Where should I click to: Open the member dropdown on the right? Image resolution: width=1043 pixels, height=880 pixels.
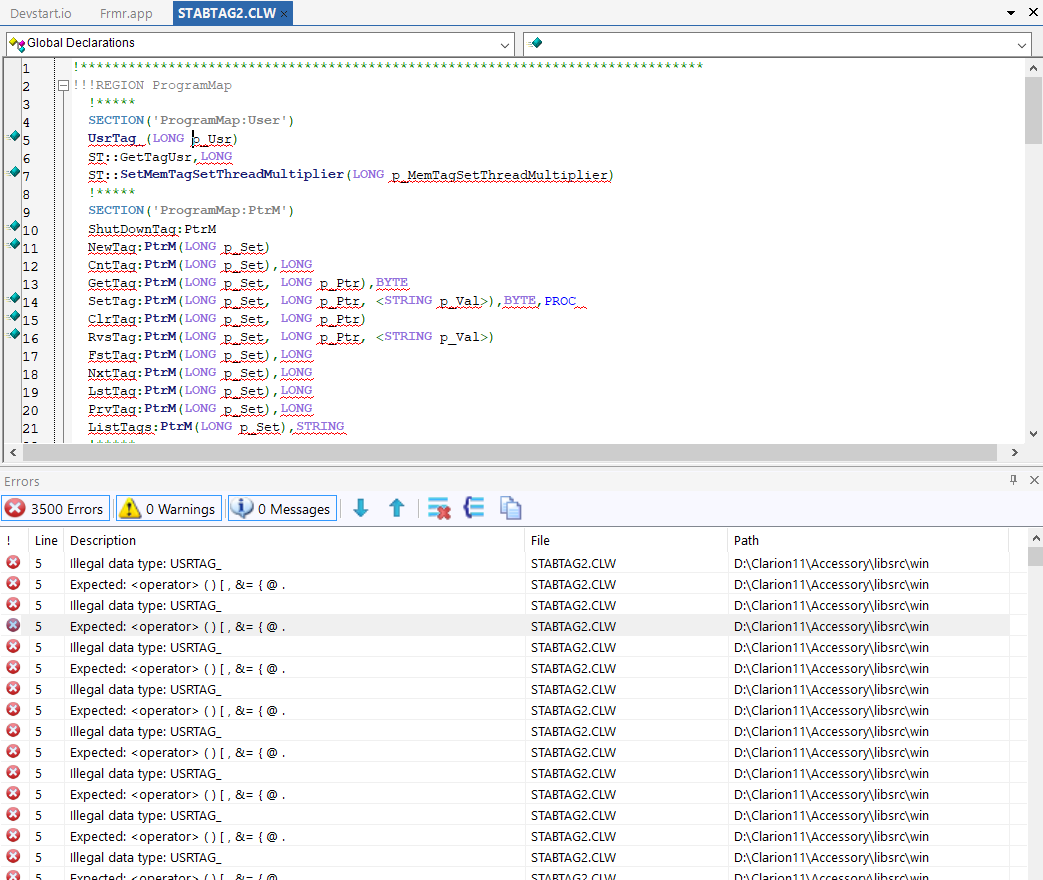tap(1021, 44)
